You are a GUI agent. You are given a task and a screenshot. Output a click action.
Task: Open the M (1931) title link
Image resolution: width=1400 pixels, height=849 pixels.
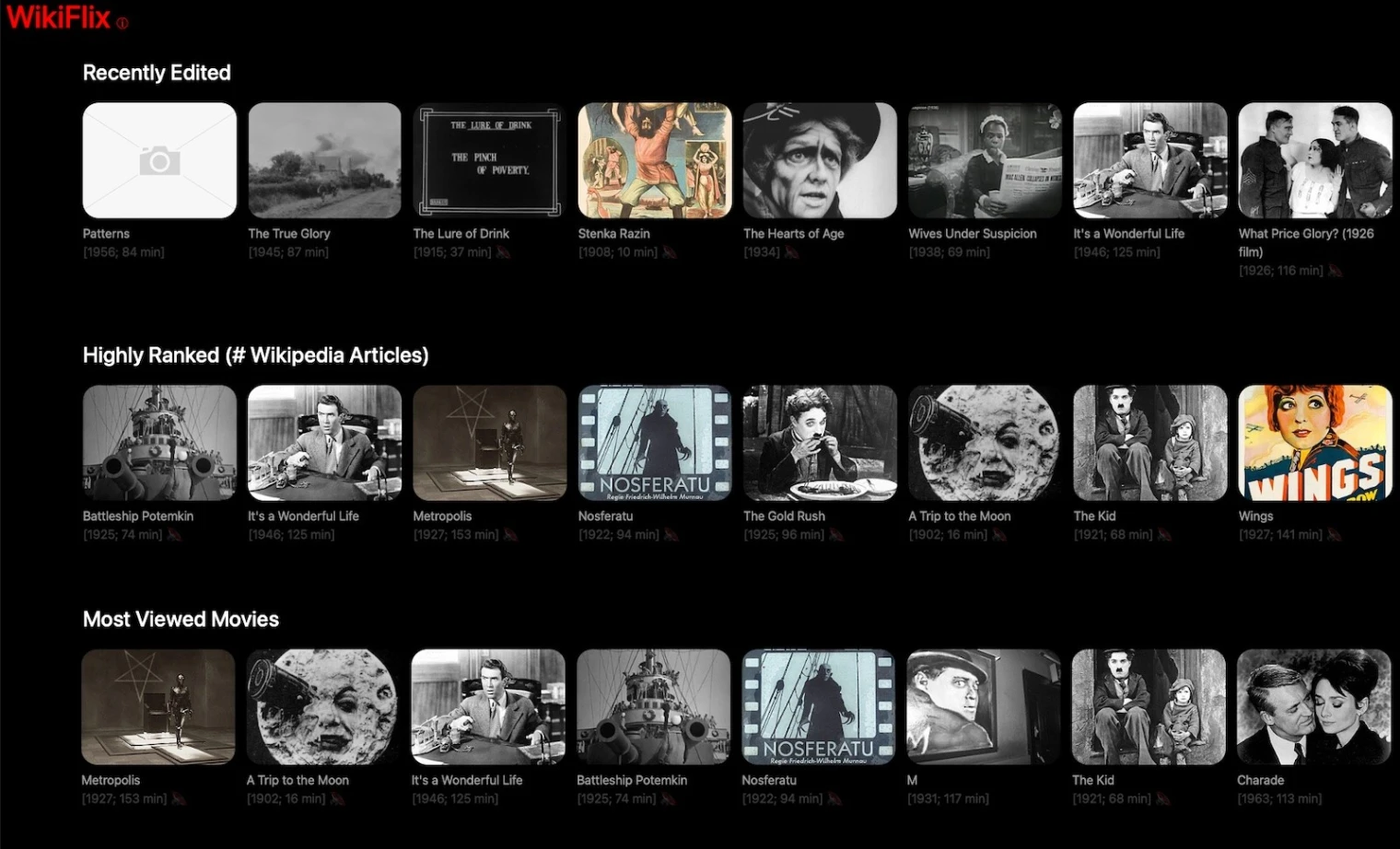coord(911,780)
